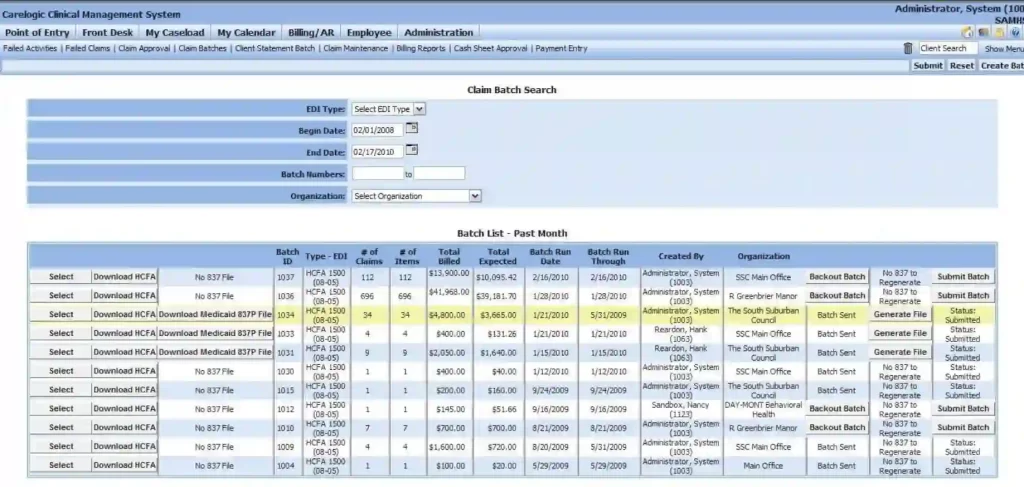Click the first Batch Numbers input box
This screenshot has height=487, width=1024.
coord(377,174)
